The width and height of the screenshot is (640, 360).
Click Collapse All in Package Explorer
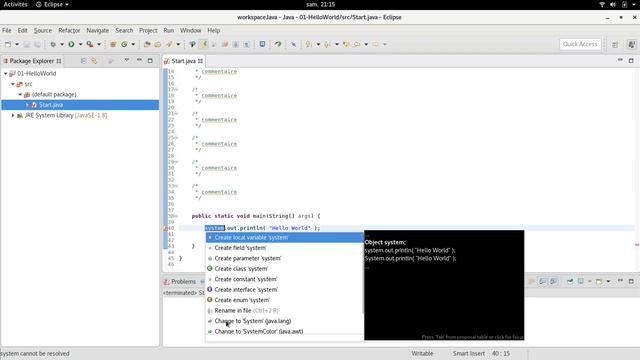pyautogui.click(x=83, y=61)
